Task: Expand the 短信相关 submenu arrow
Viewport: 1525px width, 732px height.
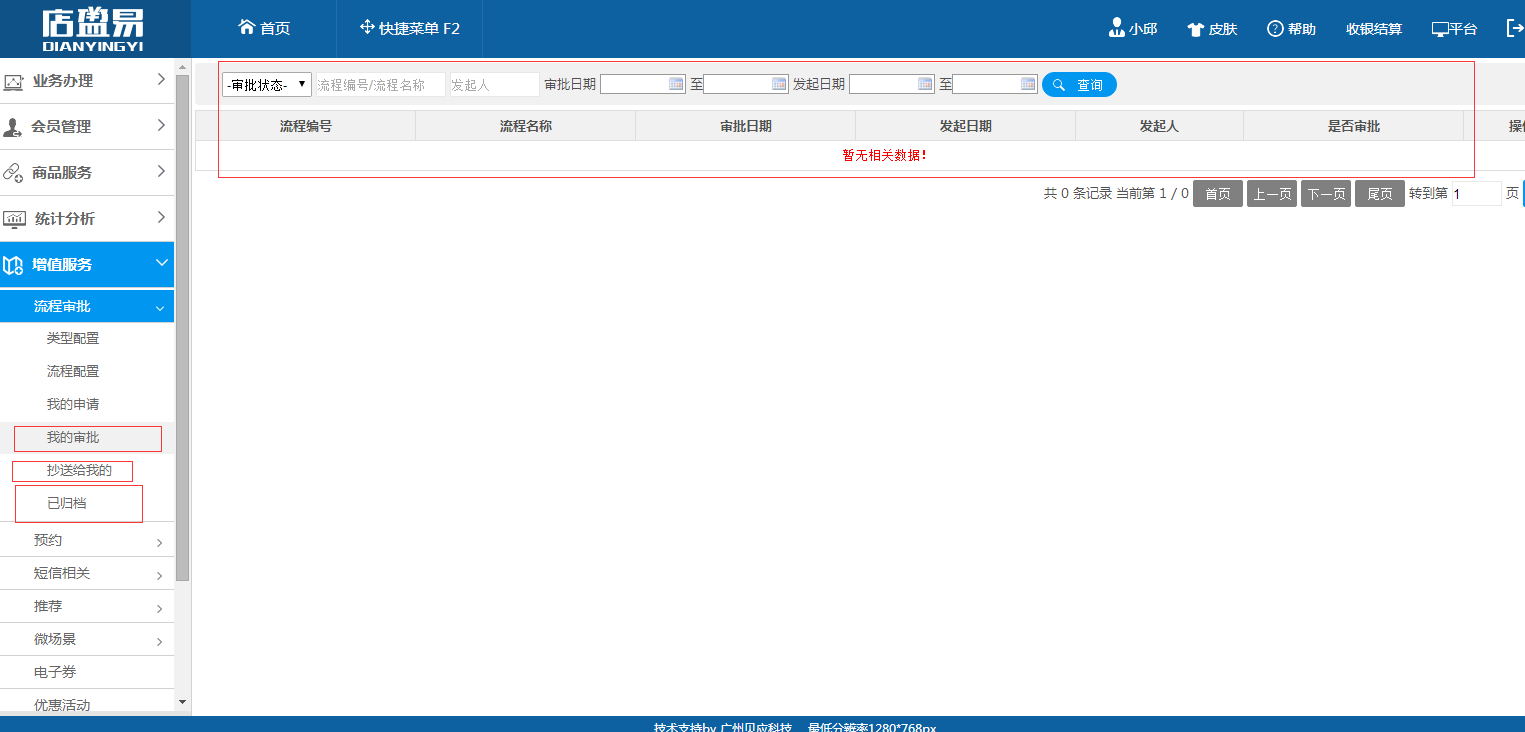Action: tap(160, 576)
